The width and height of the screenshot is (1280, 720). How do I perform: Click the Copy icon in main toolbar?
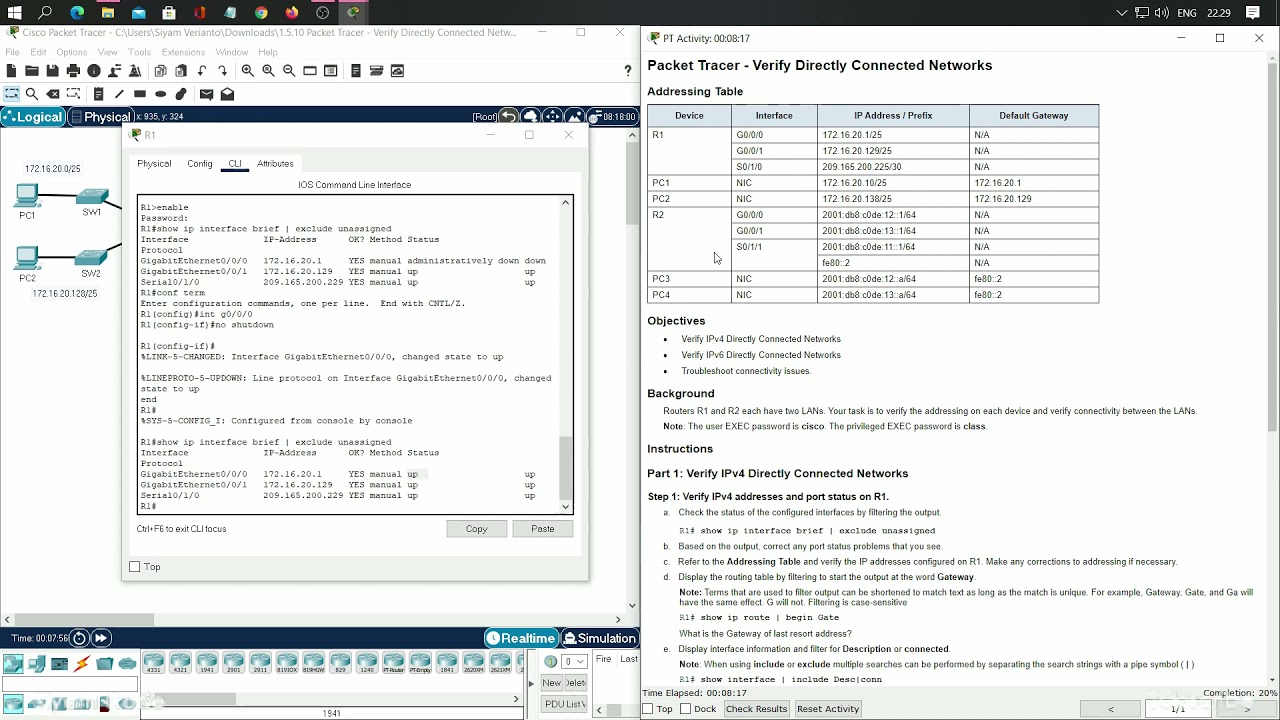pyautogui.click(x=160, y=71)
